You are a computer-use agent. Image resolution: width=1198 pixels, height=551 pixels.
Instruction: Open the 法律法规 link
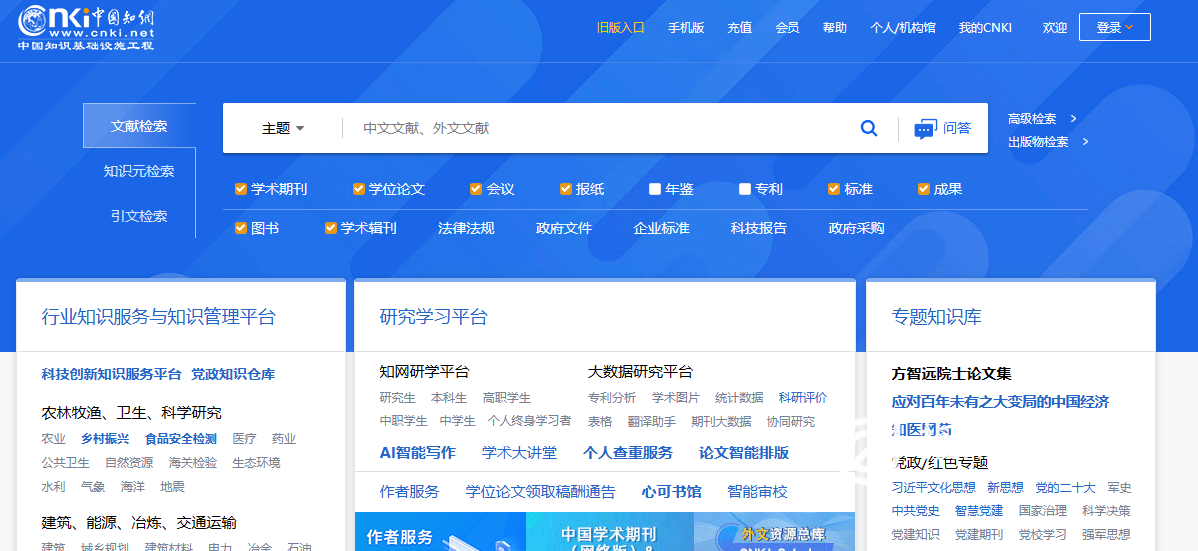coord(466,228)
